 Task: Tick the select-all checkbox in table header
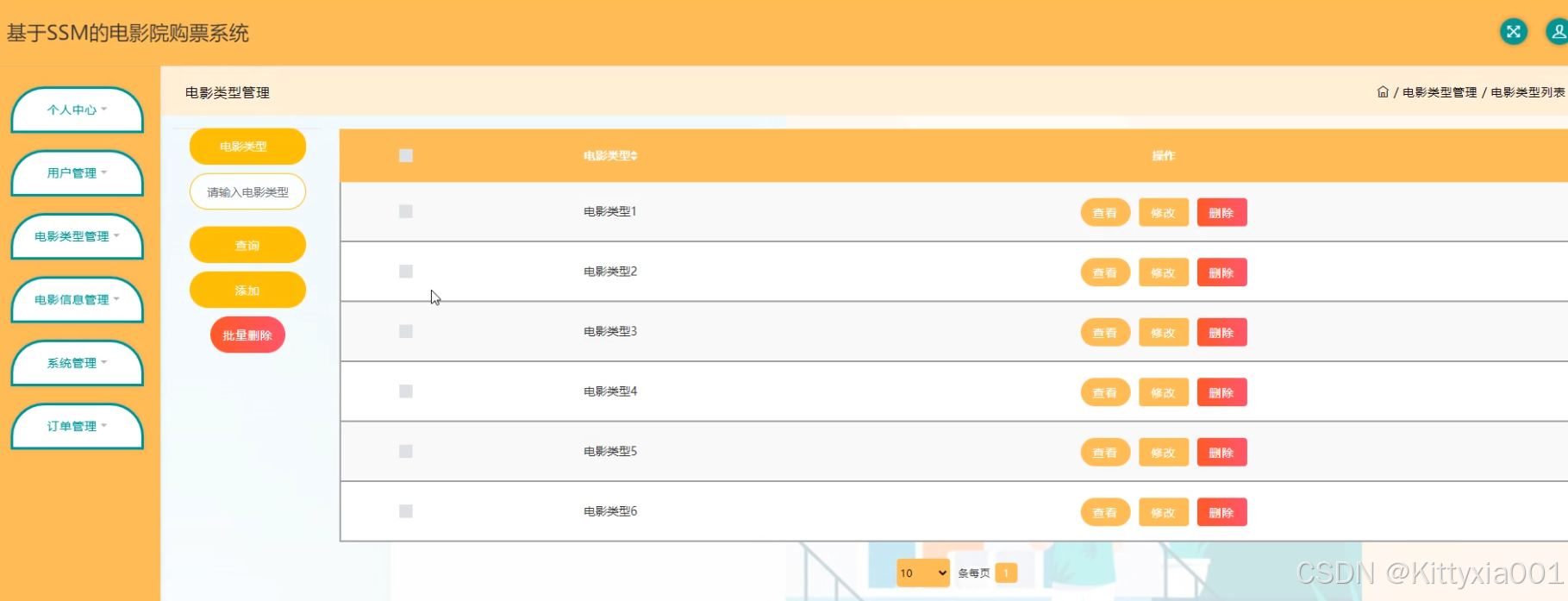tap(406, 156)
